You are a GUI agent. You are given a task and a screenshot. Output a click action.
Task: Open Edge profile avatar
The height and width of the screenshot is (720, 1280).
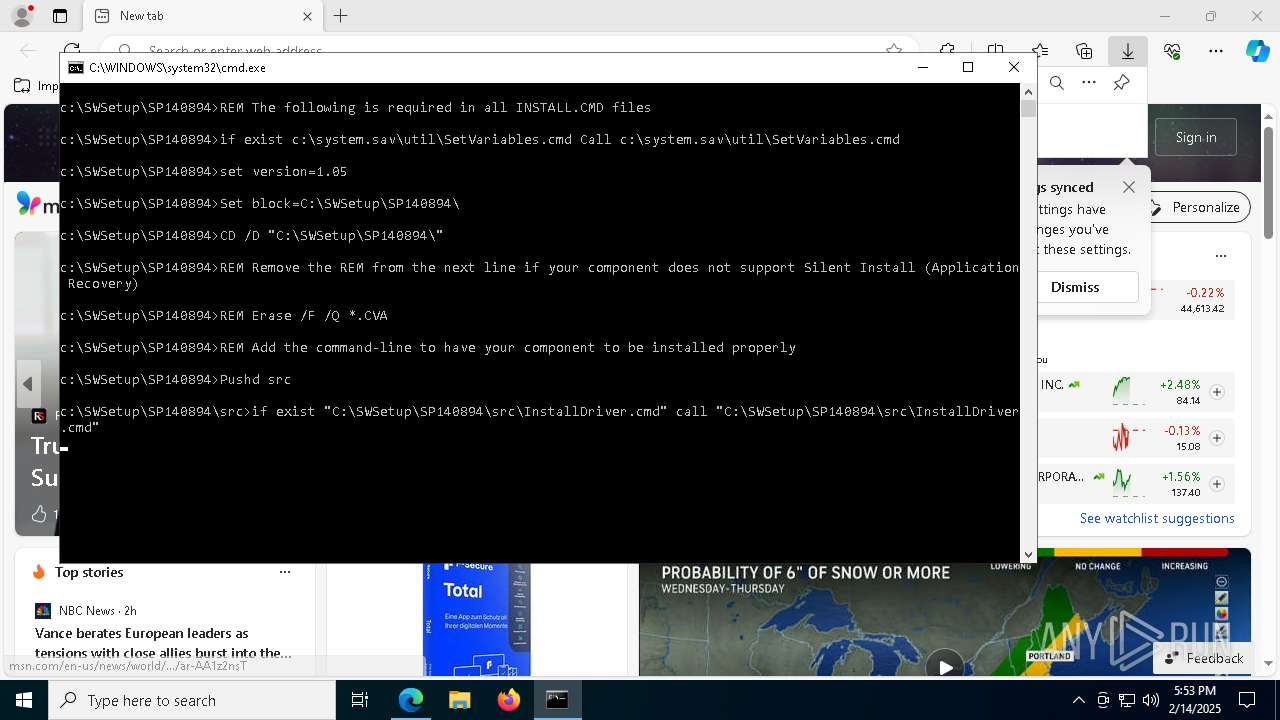pos(21,16)
